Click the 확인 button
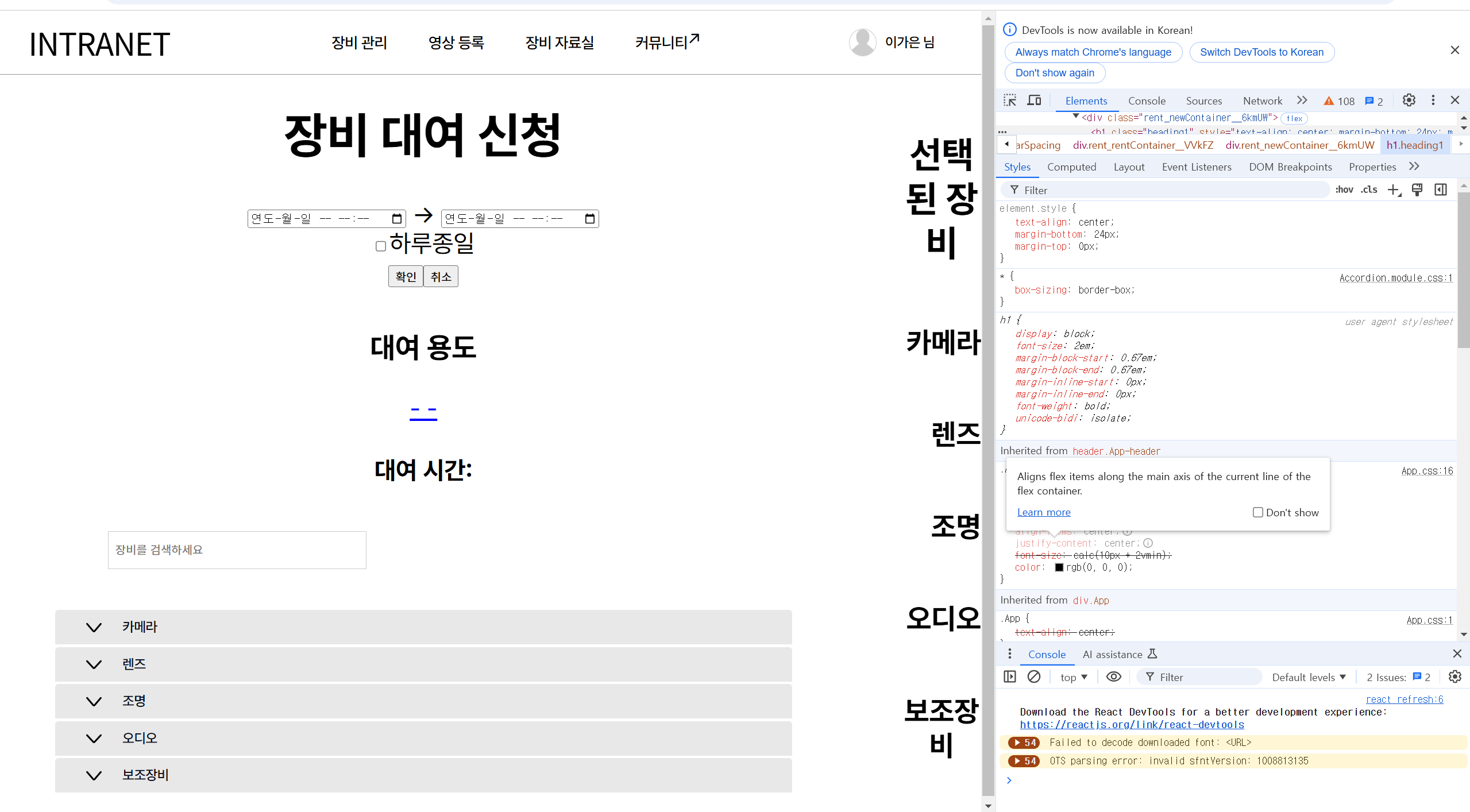The width and height of the screenshot is (1470, 812). 406,277
